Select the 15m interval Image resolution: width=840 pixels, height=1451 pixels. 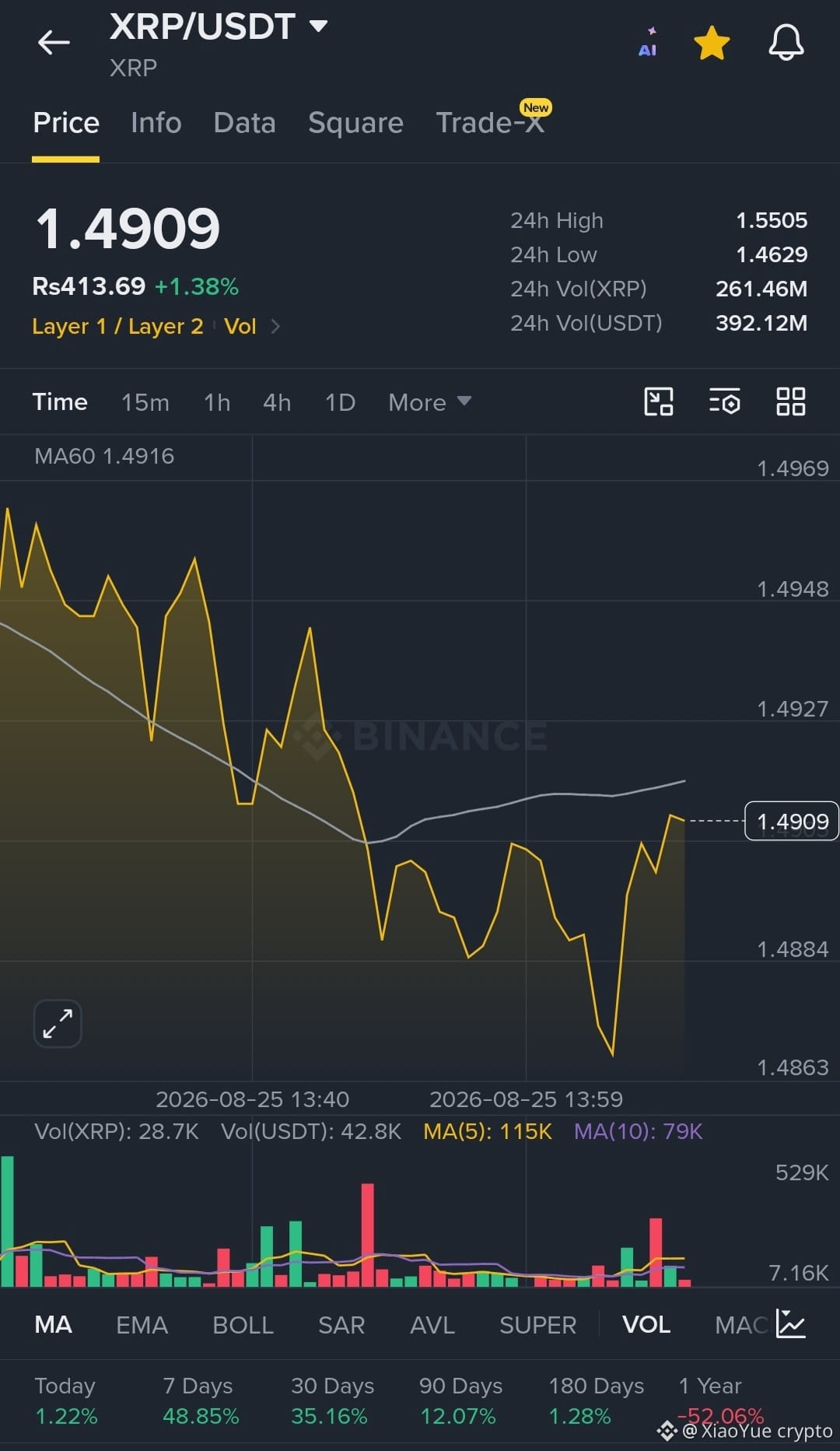[x=145, y=402]
